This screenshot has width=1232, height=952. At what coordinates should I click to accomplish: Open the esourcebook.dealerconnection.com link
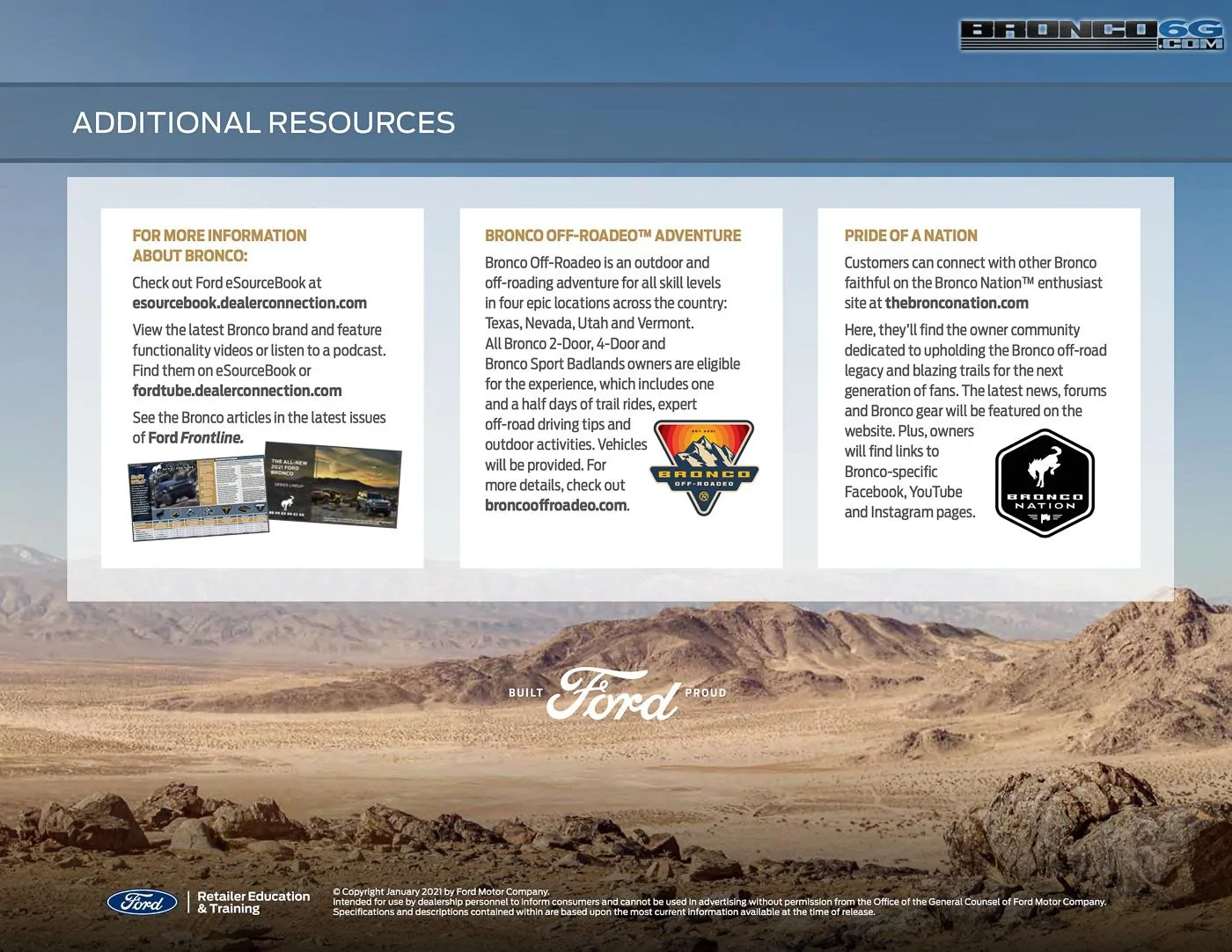249,303
